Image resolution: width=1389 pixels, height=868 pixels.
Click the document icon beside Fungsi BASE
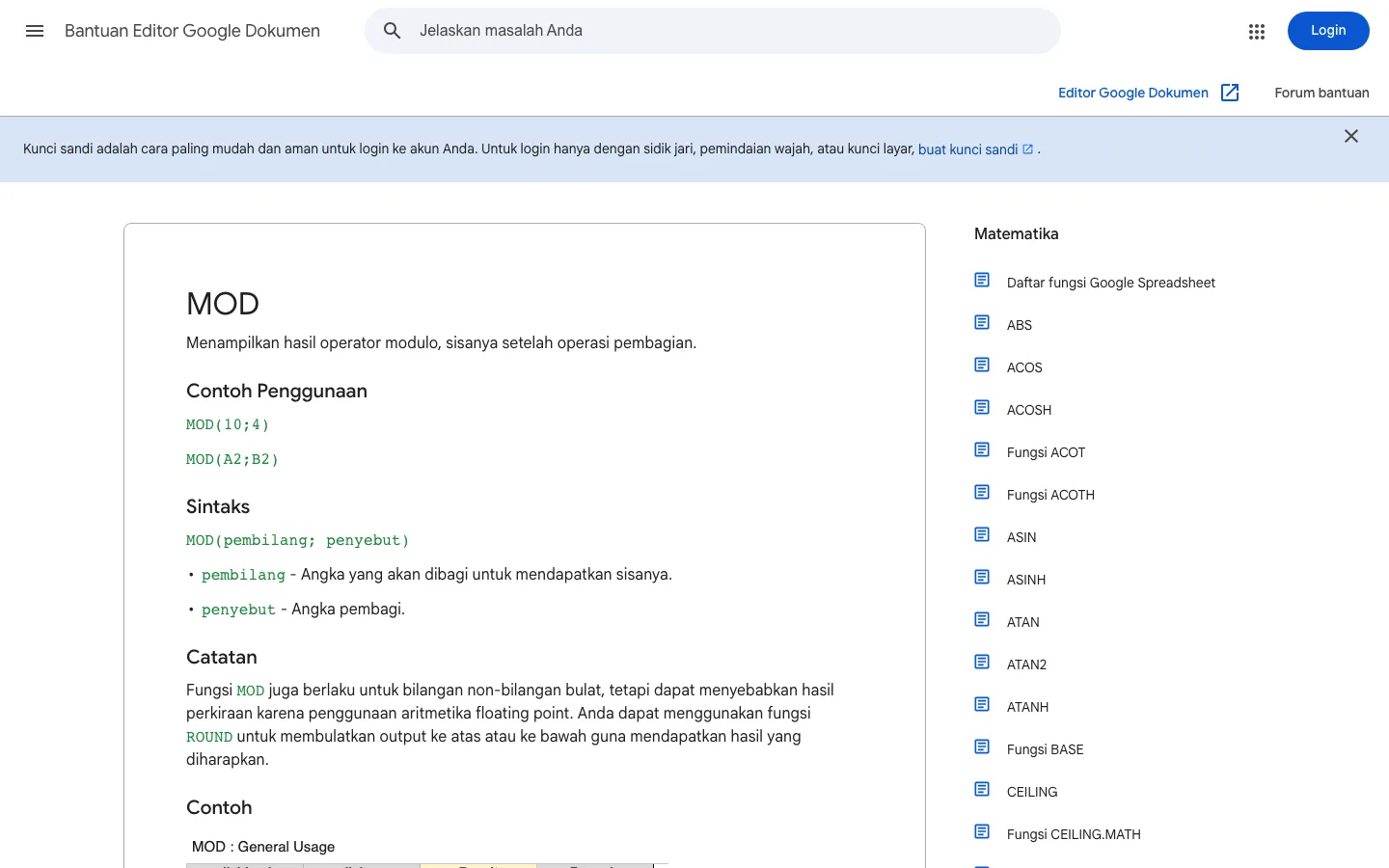pyautogui.click(x=982, y=747)
